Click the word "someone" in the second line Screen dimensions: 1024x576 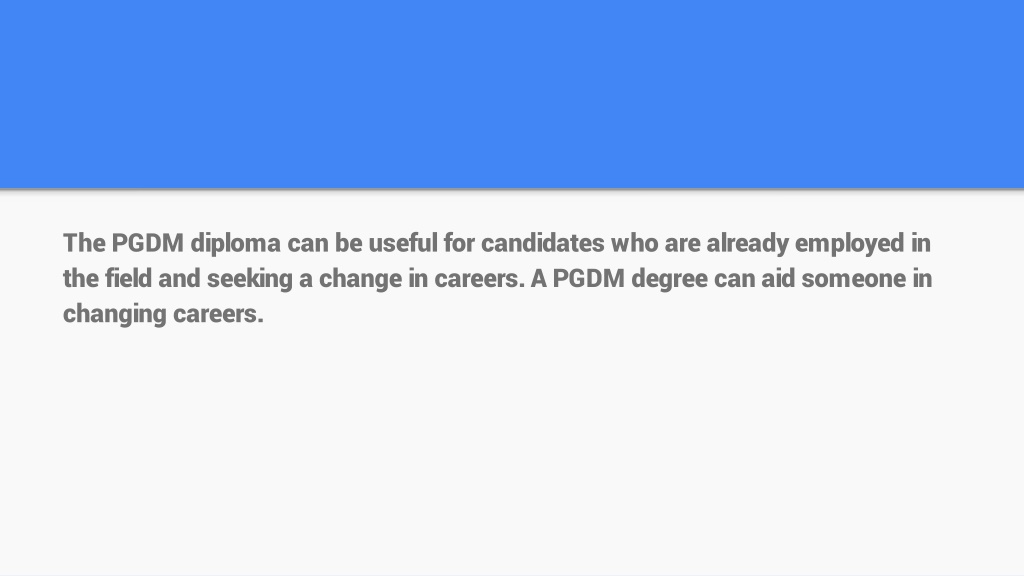(854, 279)
